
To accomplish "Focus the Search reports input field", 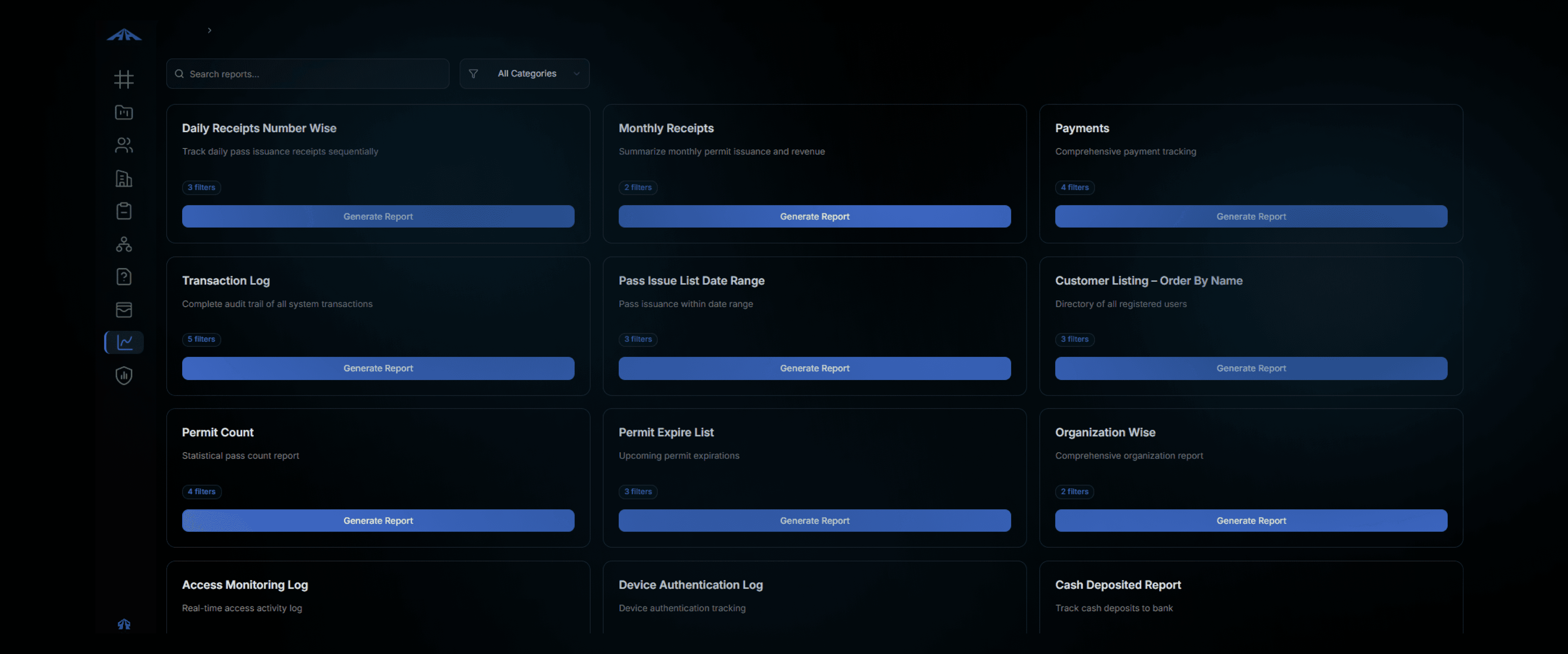I will click(307, 74).
